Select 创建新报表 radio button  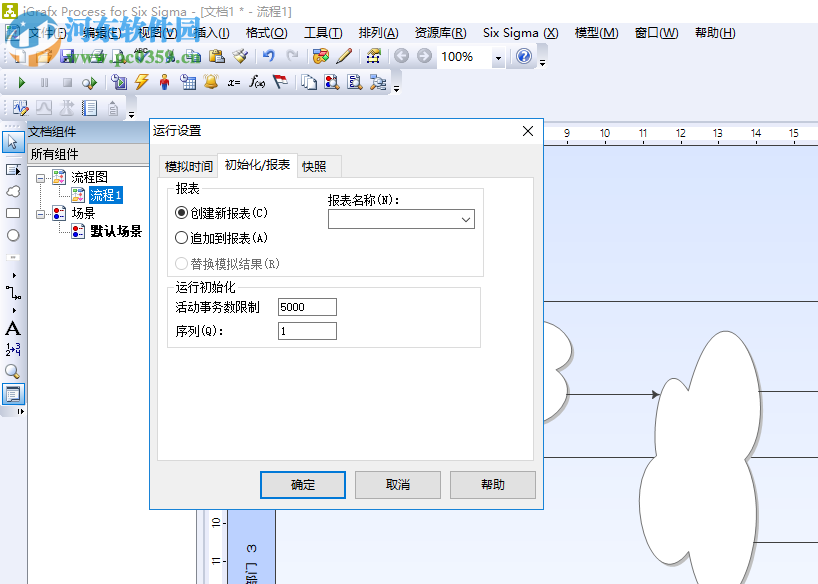[x=181, y=212]
